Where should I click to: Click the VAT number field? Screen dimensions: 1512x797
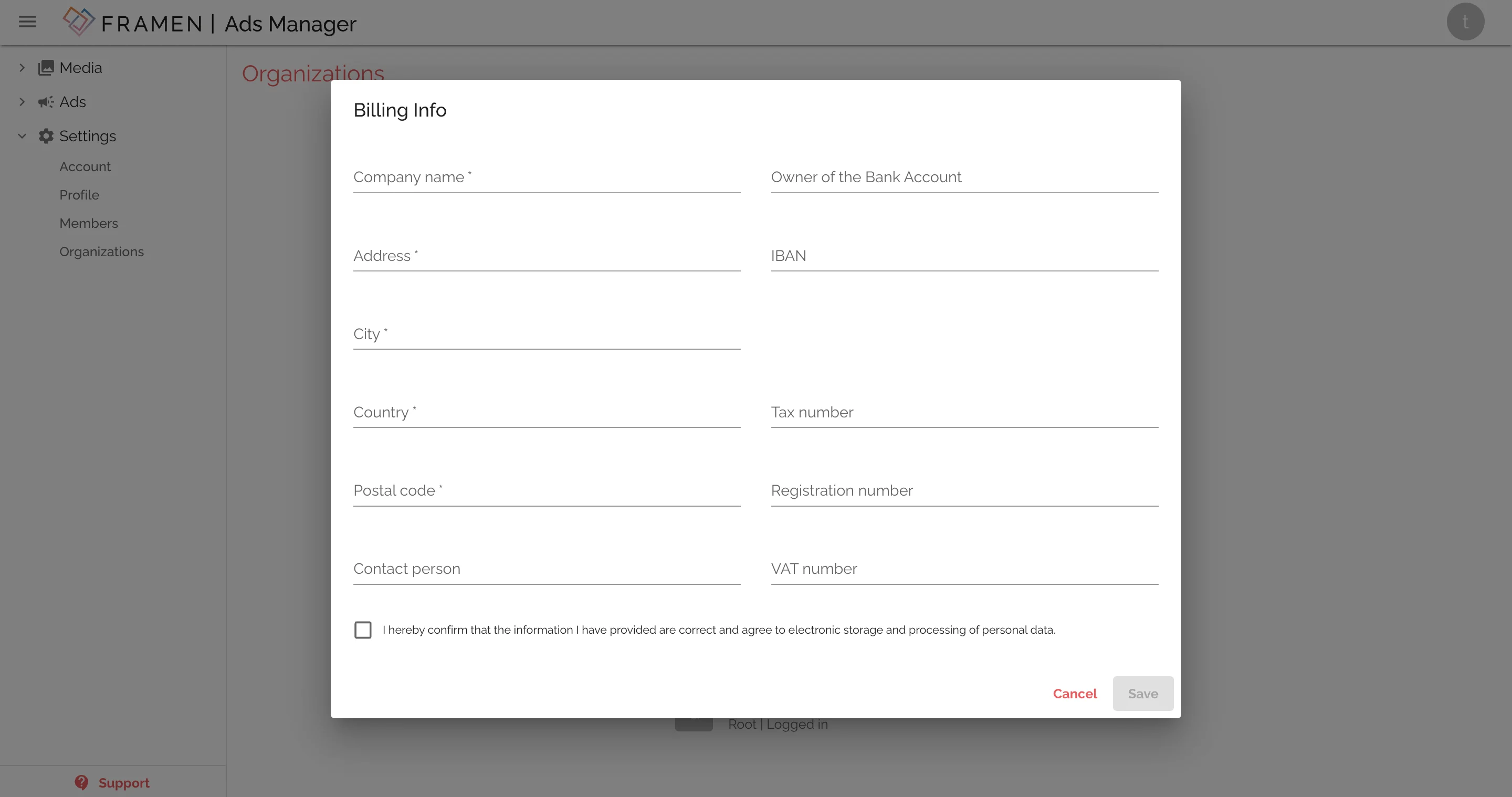point(964,569)
